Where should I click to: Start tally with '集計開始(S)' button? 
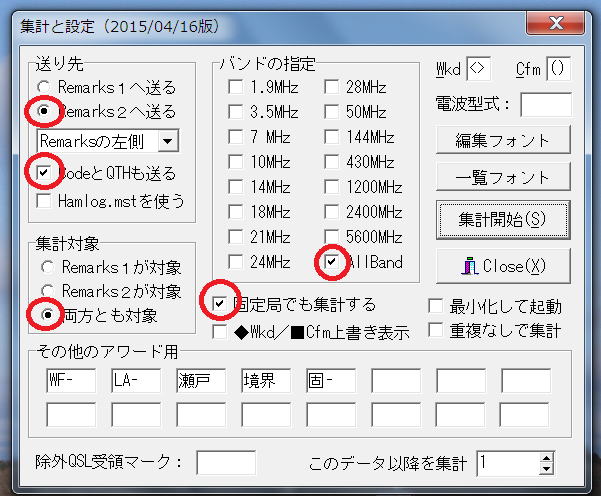[503, 216]
